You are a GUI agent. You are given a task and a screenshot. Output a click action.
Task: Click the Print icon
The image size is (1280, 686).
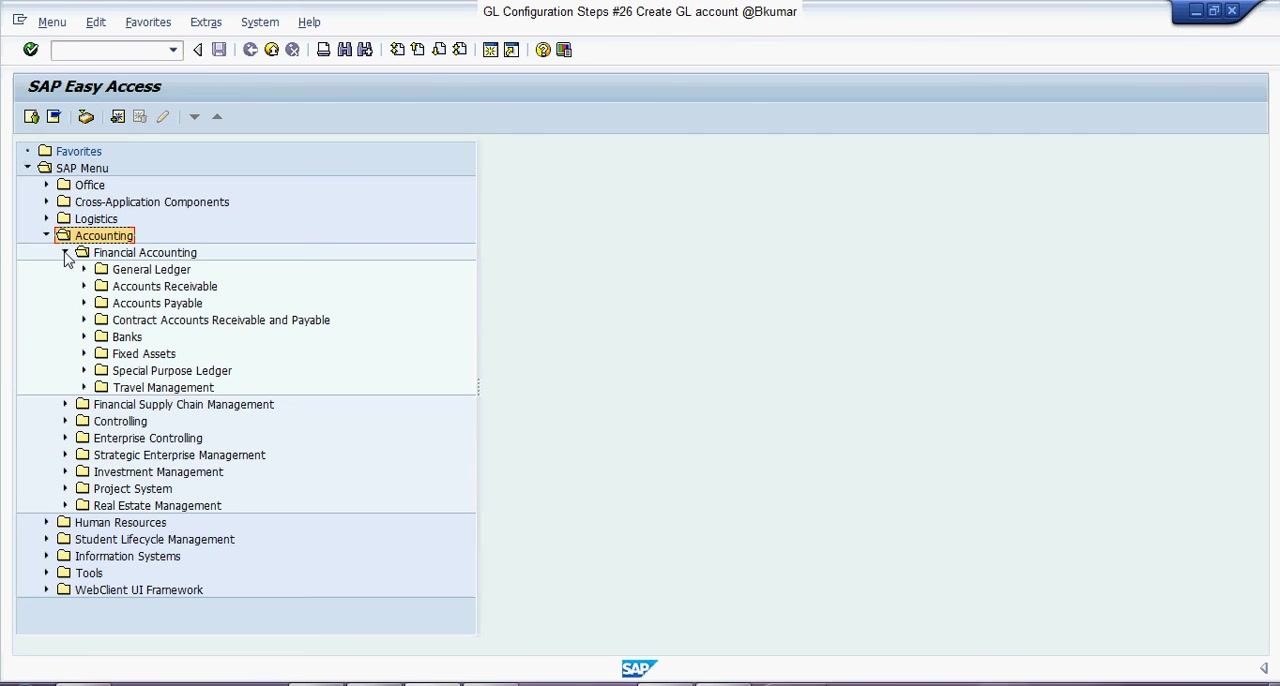323,50
